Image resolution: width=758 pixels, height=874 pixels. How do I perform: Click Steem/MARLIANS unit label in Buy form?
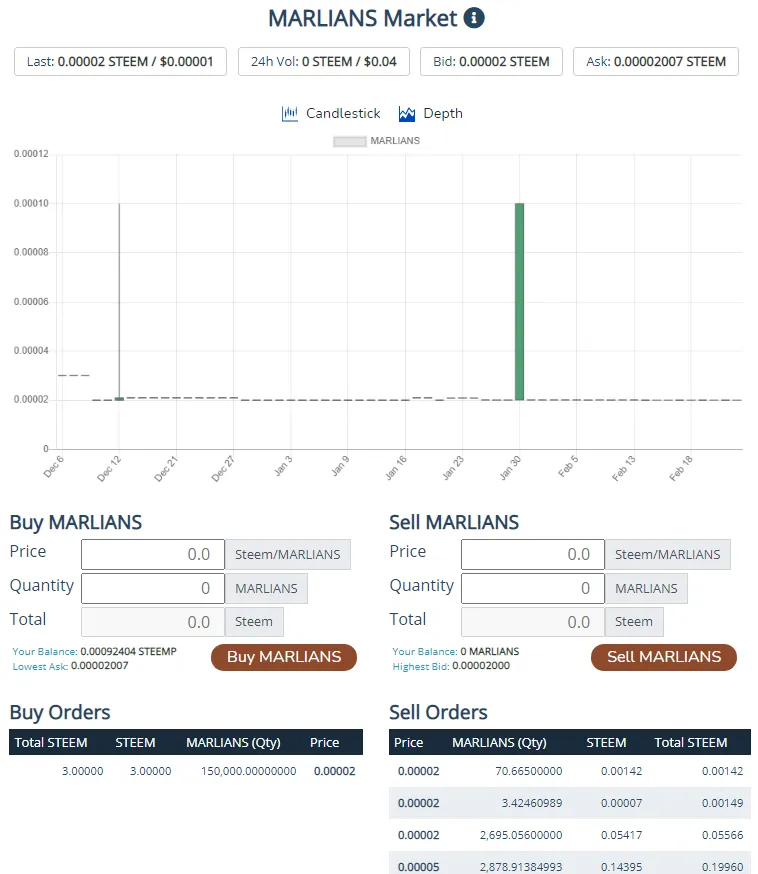288,555
